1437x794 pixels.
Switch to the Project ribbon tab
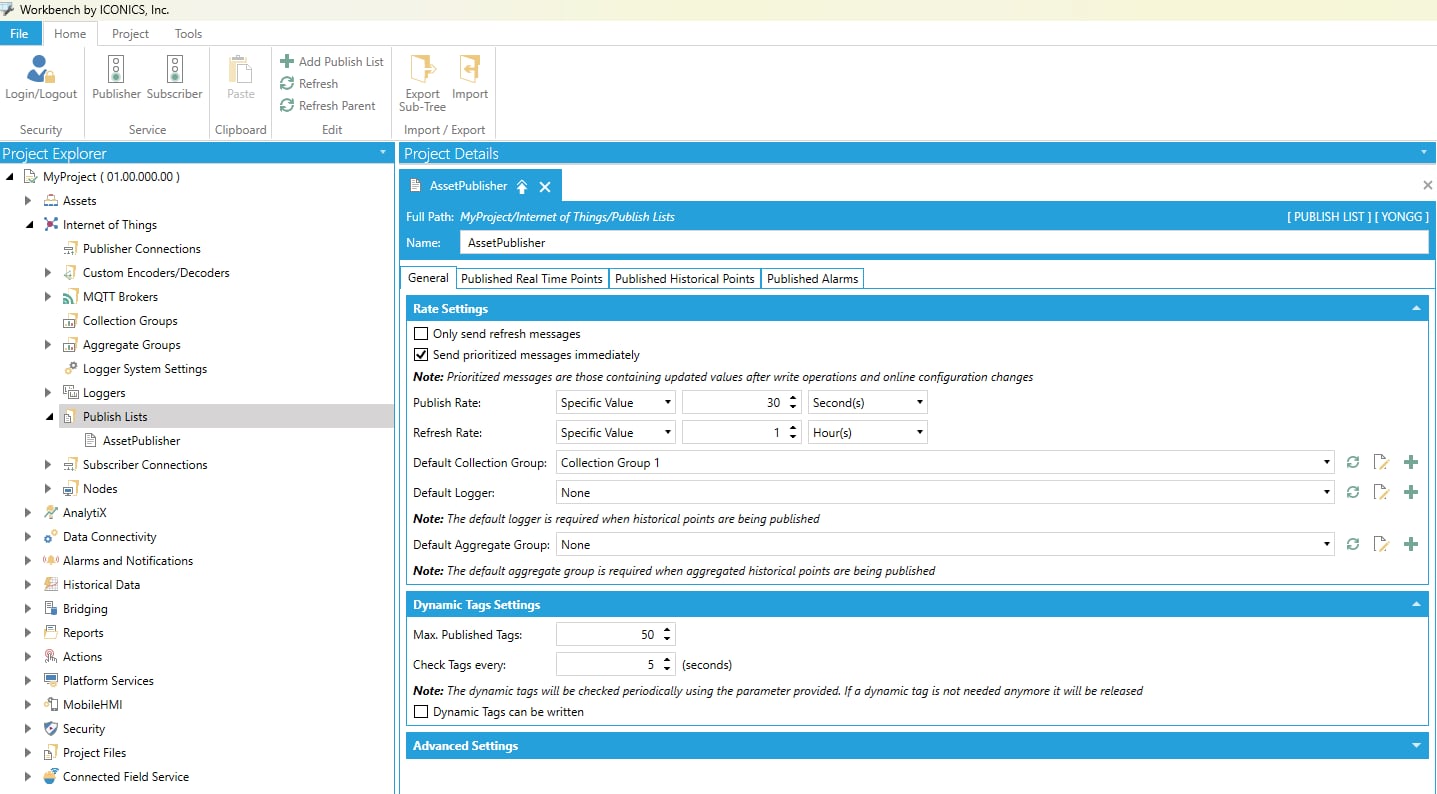[x=130, y=33]
